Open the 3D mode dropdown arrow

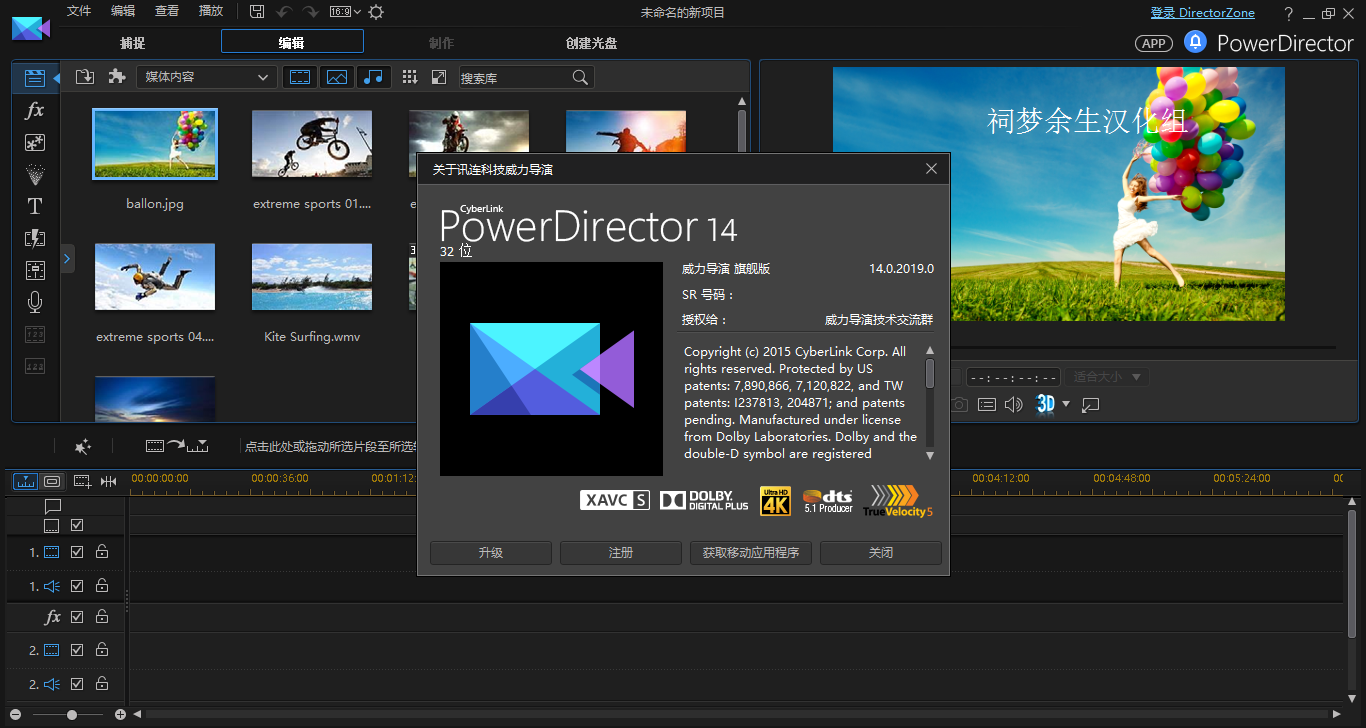(1066, 404)
